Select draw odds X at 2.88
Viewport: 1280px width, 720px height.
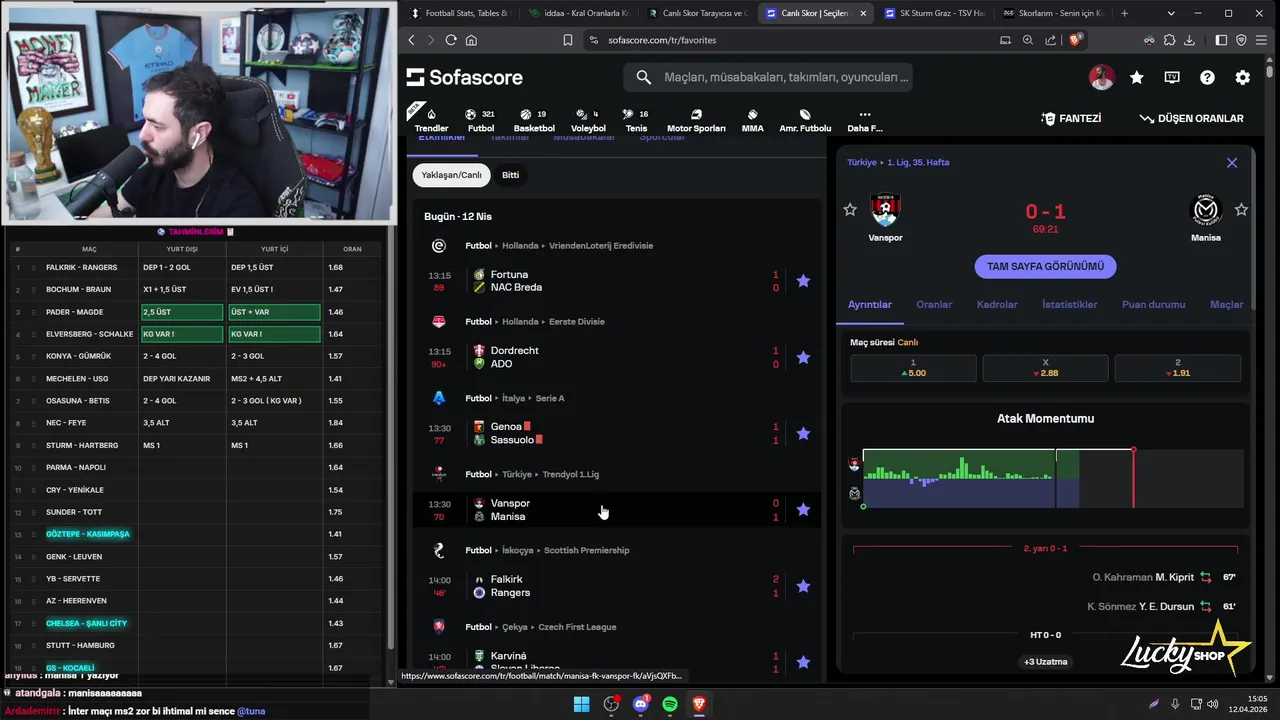point(1045,368)
